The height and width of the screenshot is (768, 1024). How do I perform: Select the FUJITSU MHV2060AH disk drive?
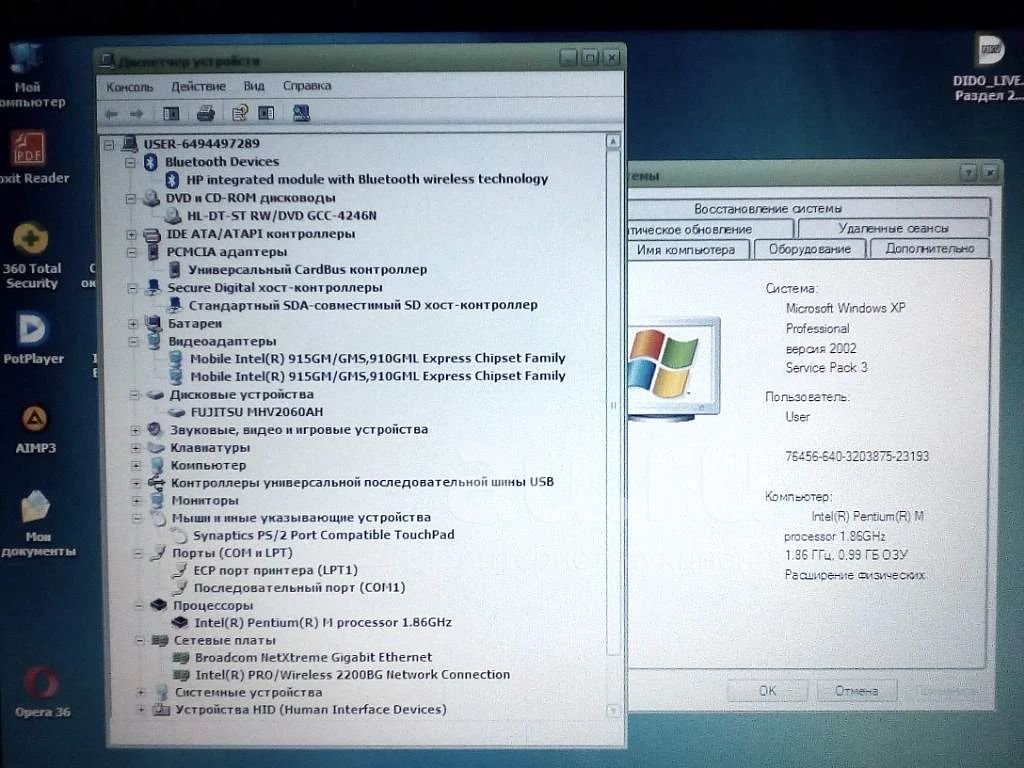(255, 411)
